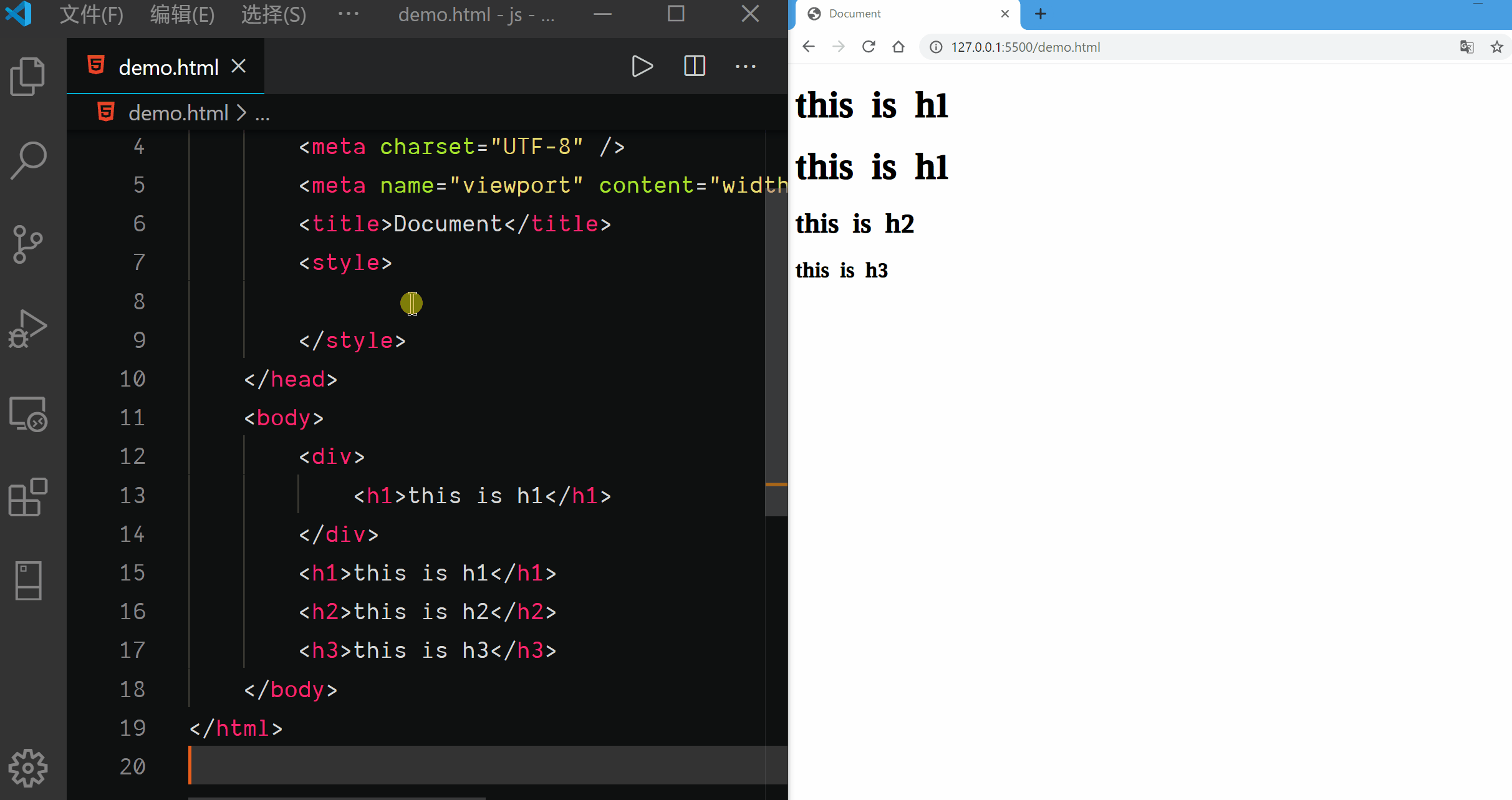Open Search in the activity bar

click(x=28, y=160)
